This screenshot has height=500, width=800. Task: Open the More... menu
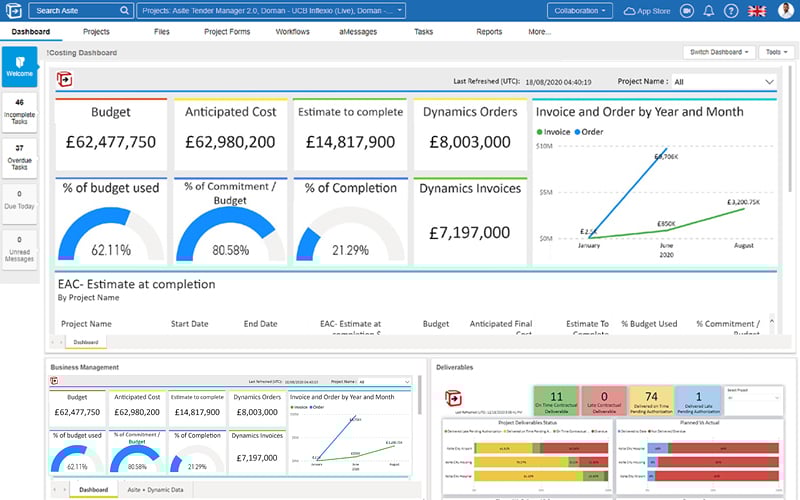click(x=539, y=32)
